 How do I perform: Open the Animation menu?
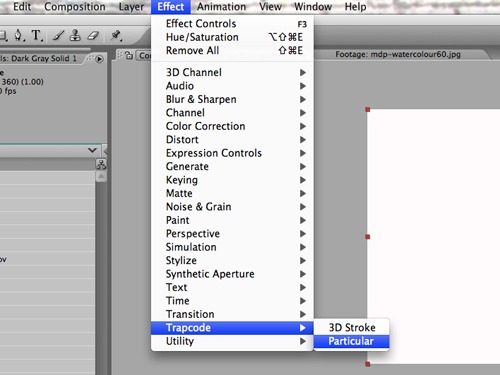[221, 7]
